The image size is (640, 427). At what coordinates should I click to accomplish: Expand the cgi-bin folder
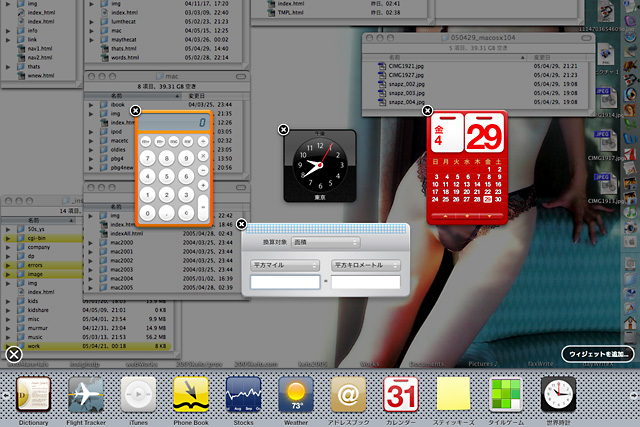tap(8, 238)
